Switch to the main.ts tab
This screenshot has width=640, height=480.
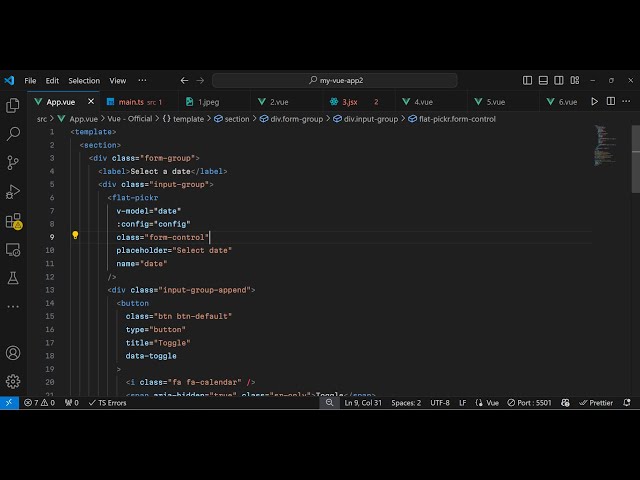point(131,102)
